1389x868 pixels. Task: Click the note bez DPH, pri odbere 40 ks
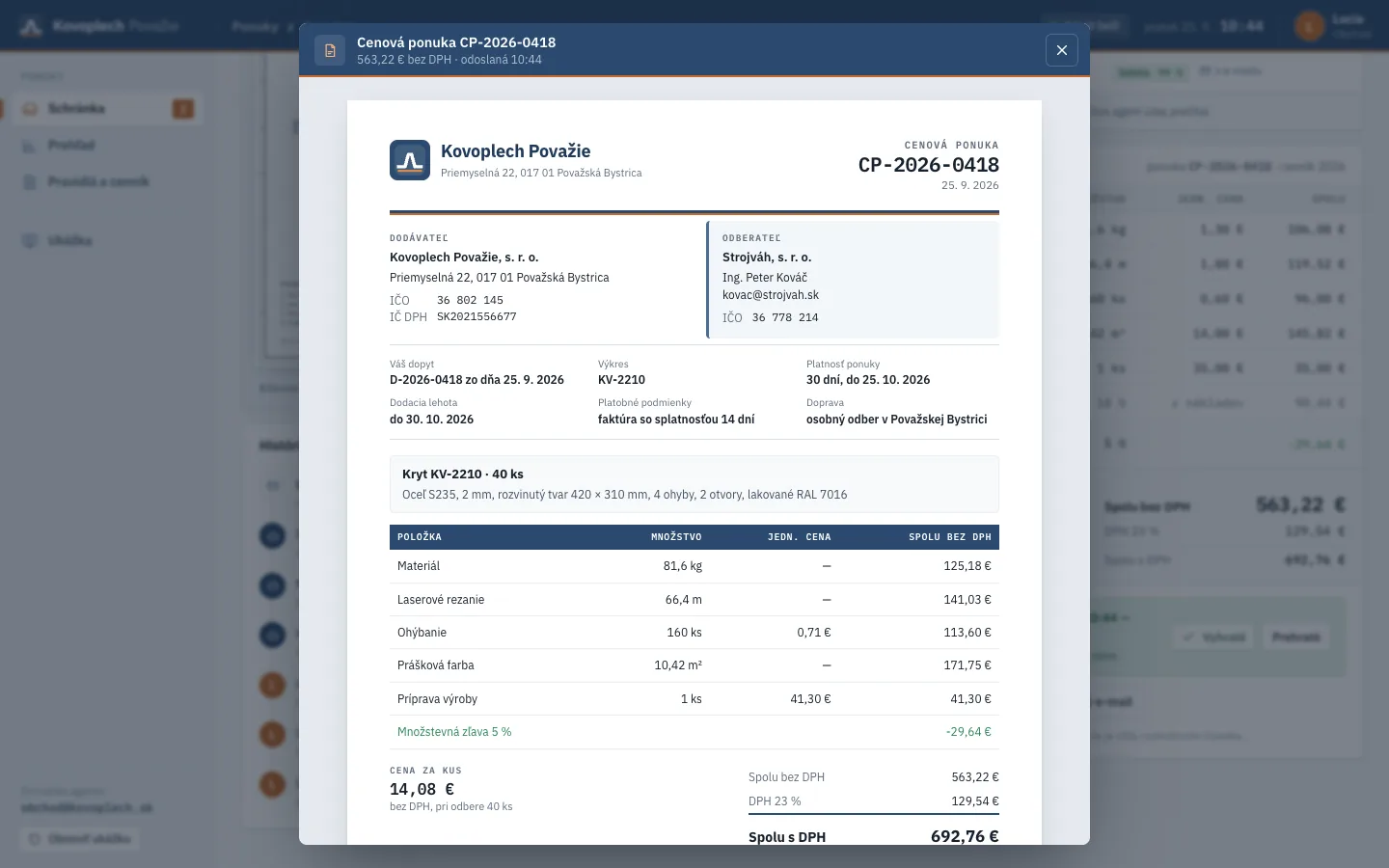point(451,806)
